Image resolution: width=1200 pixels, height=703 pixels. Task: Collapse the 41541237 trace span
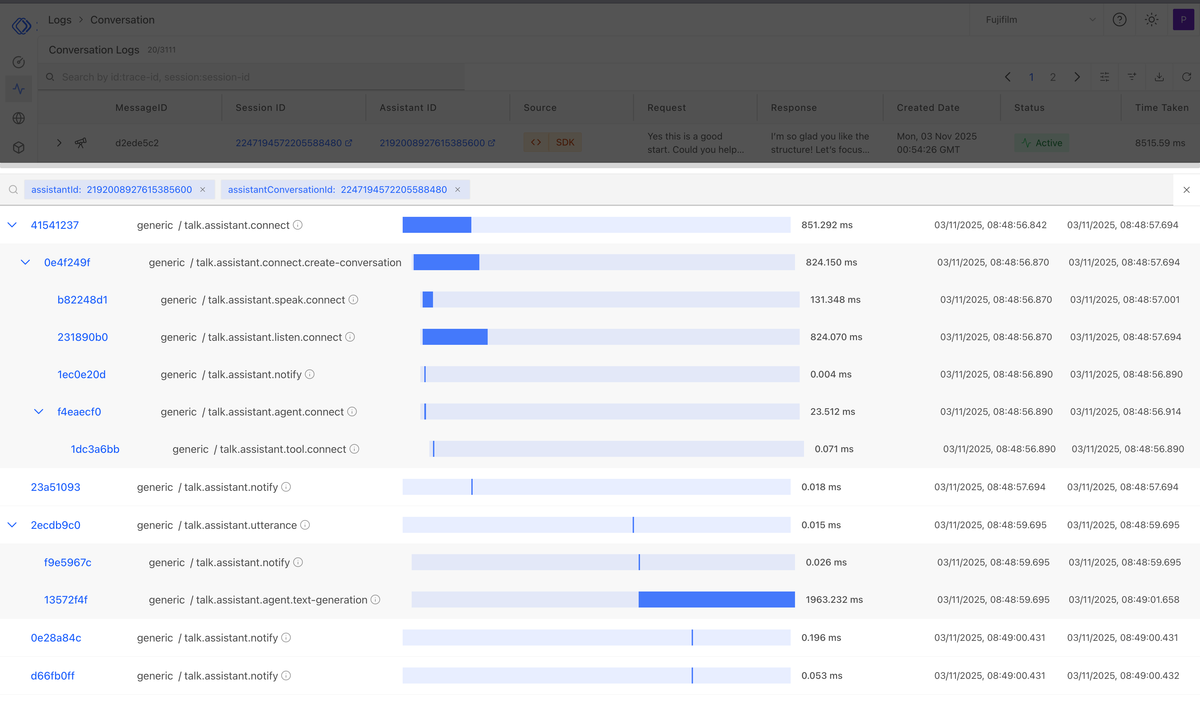(x=12, y=224)
